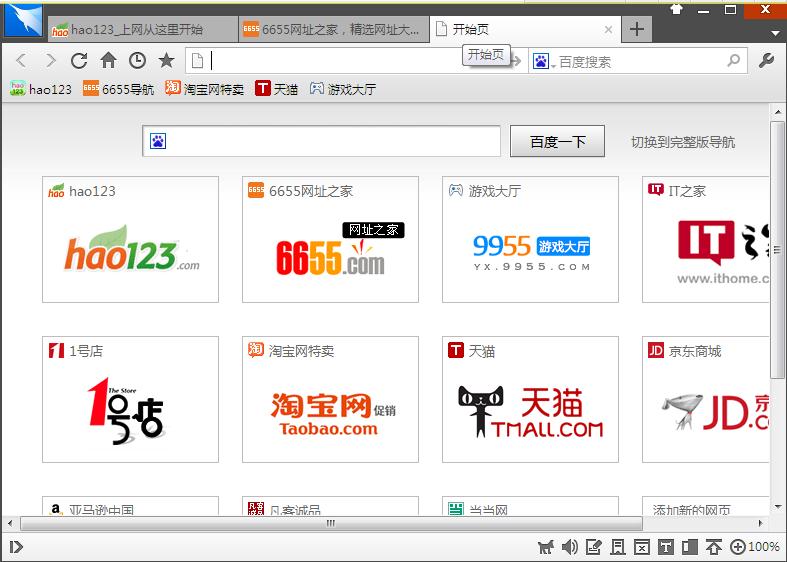Open the 1号店 thumbnail tile
This screenshot has width=787, height=562.
point(130,399)
